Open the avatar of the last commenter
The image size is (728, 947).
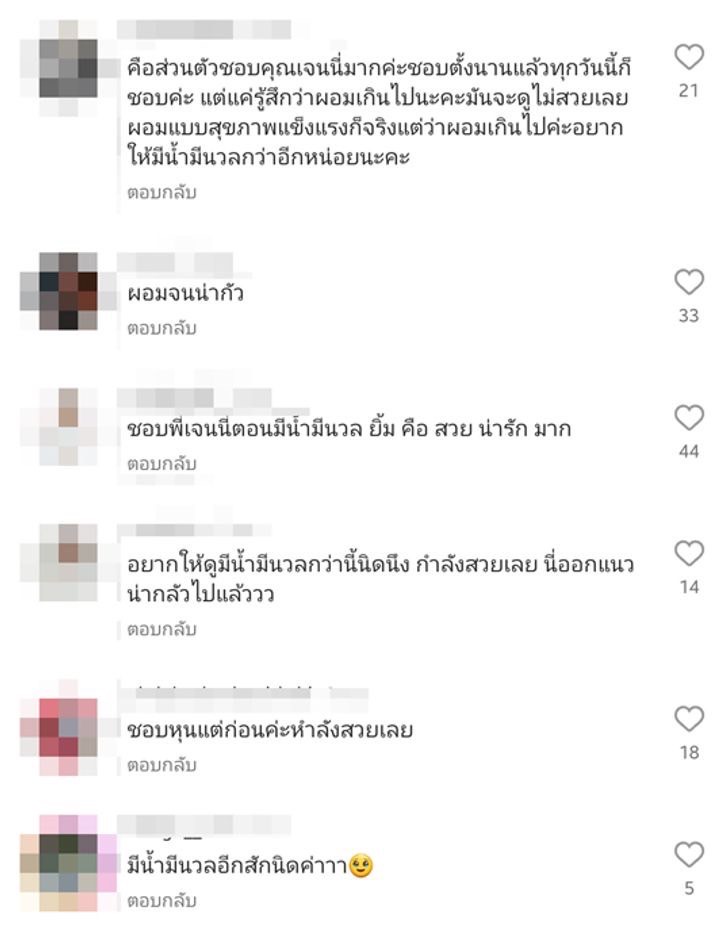pyautogui.click(x=68, y=863)
